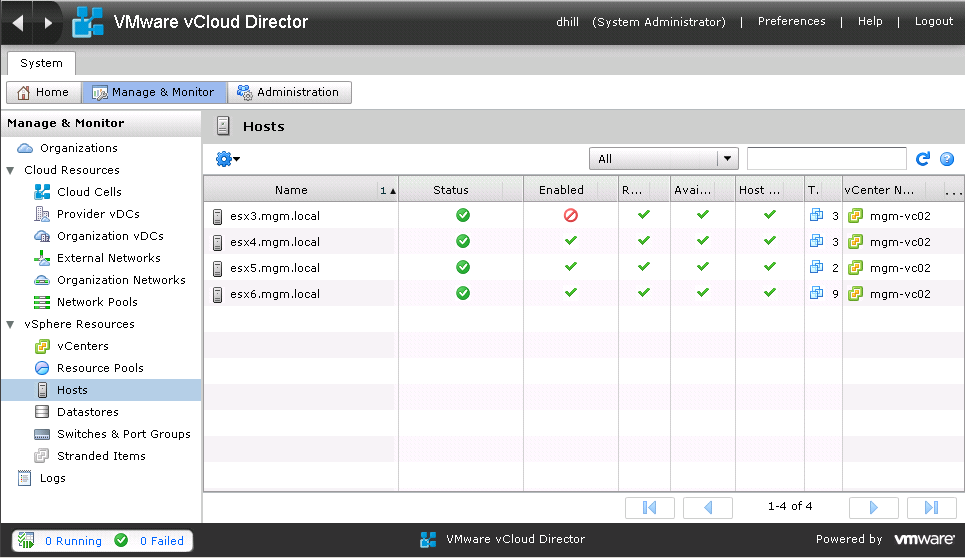Collapse the Cloud Resources tree section
The width and height of the screenshot is (965, 558).
10,170
